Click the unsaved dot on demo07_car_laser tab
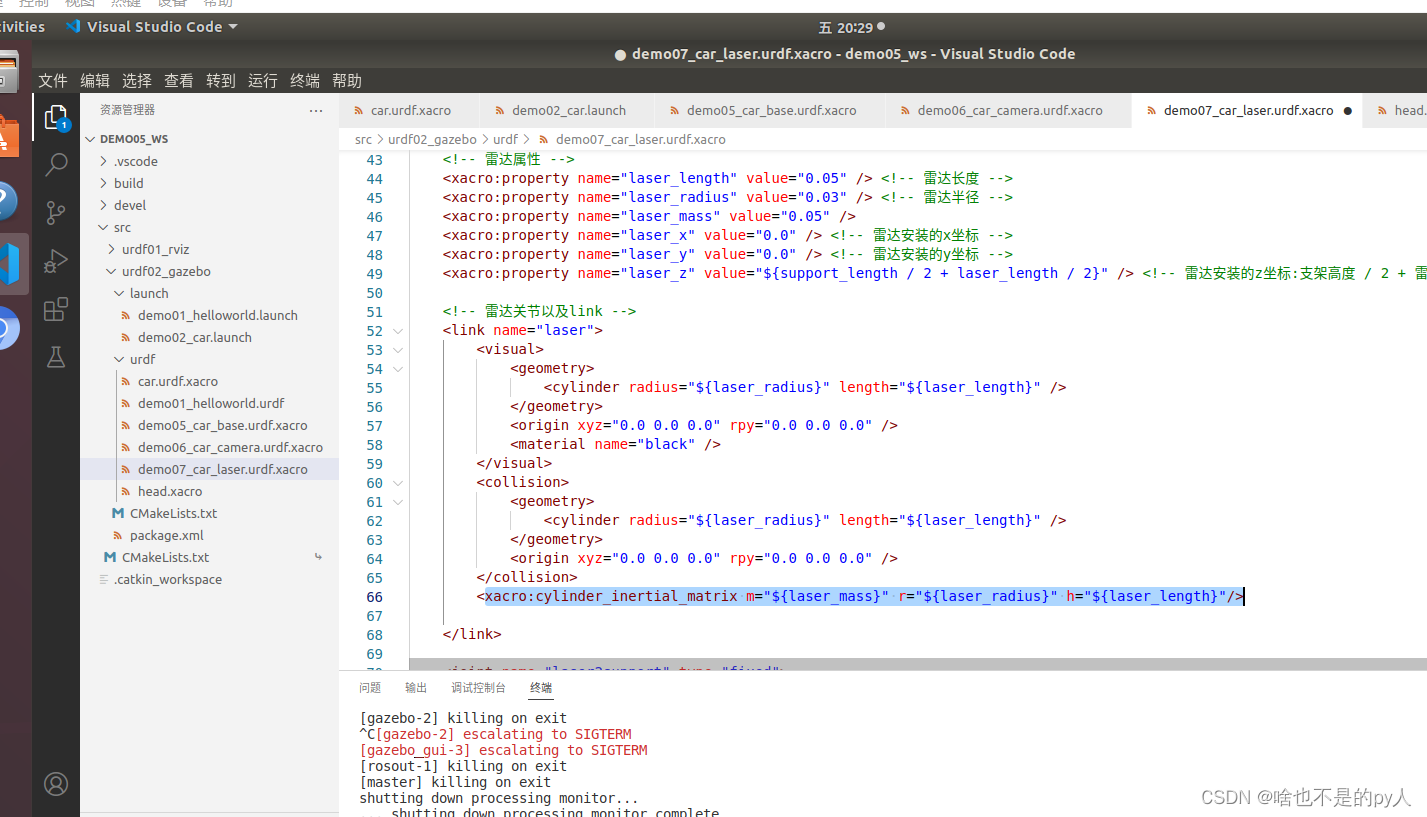Viewport: 1427px width, 817px height. (1348, 111)
